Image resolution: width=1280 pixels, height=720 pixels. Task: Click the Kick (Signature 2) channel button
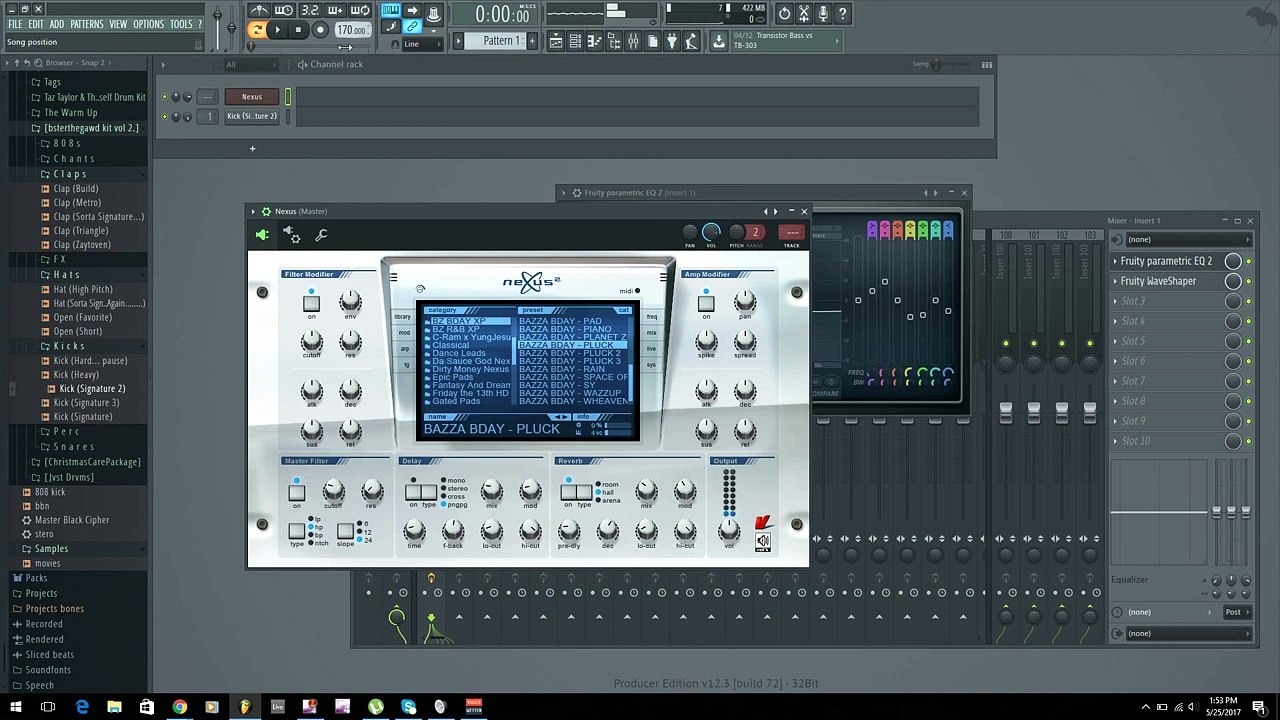252,116
